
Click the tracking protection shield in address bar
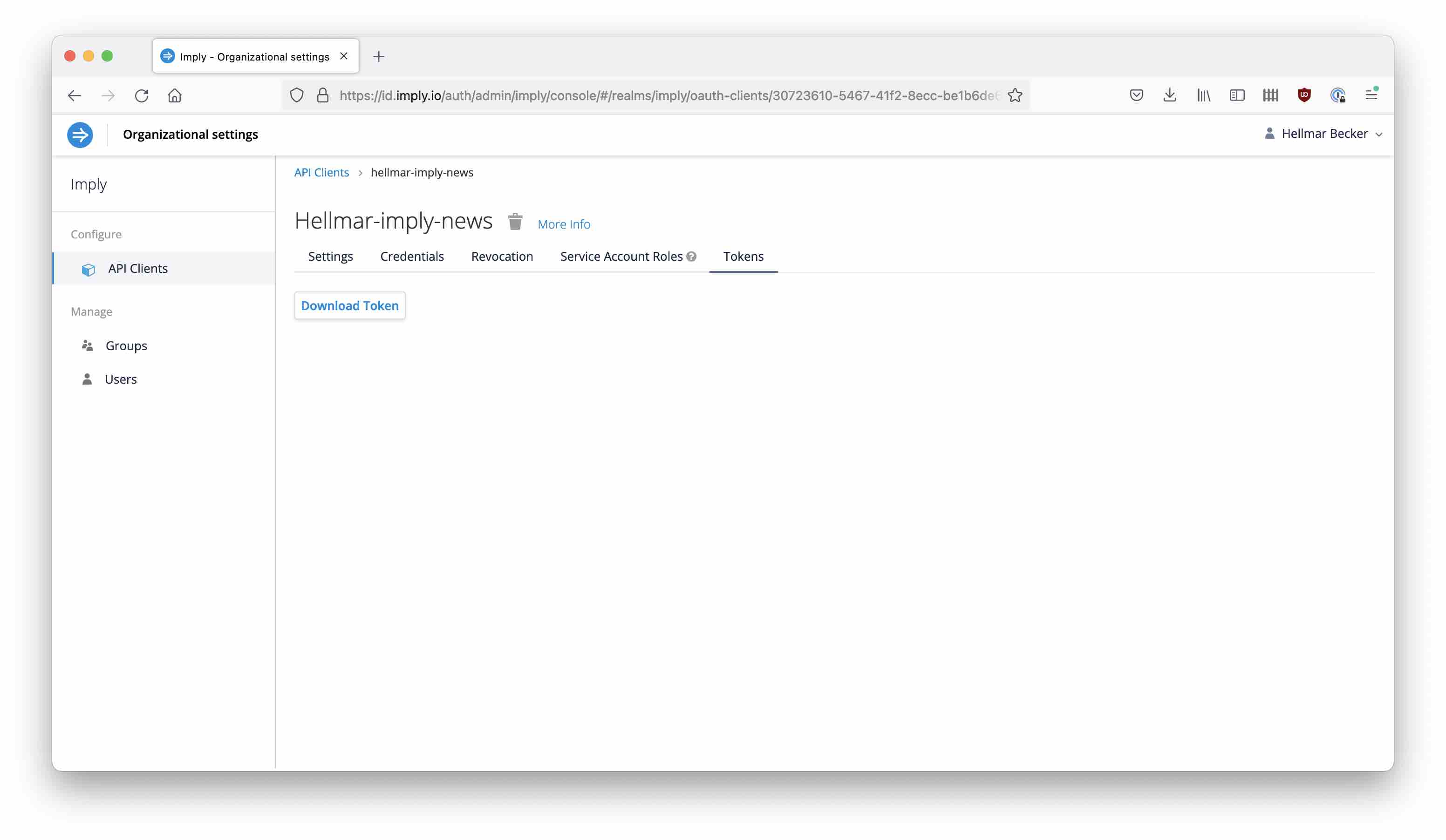coord(296,95)
